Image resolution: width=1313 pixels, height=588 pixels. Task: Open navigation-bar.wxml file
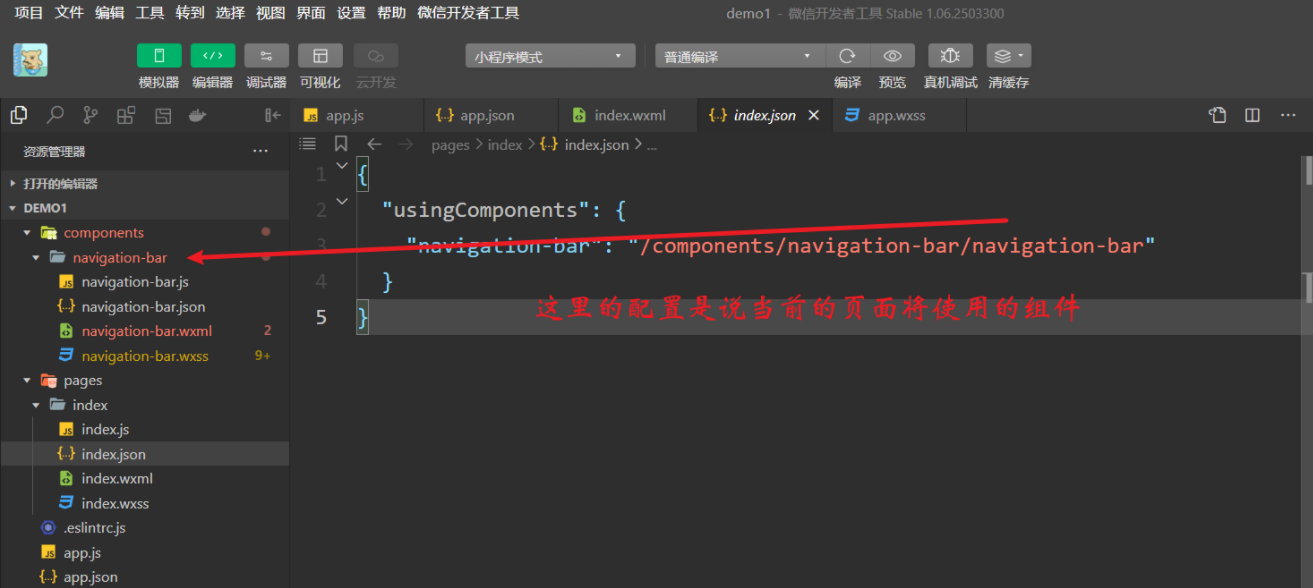tap(145, 331)
